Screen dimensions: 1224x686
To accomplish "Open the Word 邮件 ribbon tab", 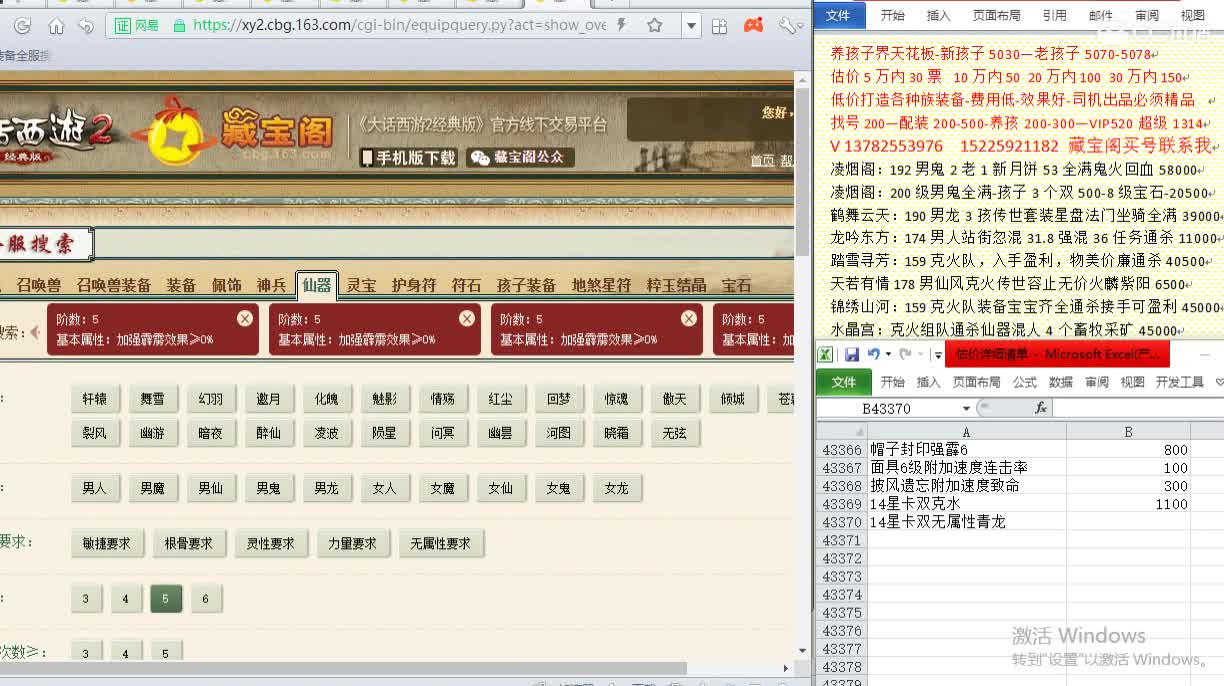I will (1100, 15).
